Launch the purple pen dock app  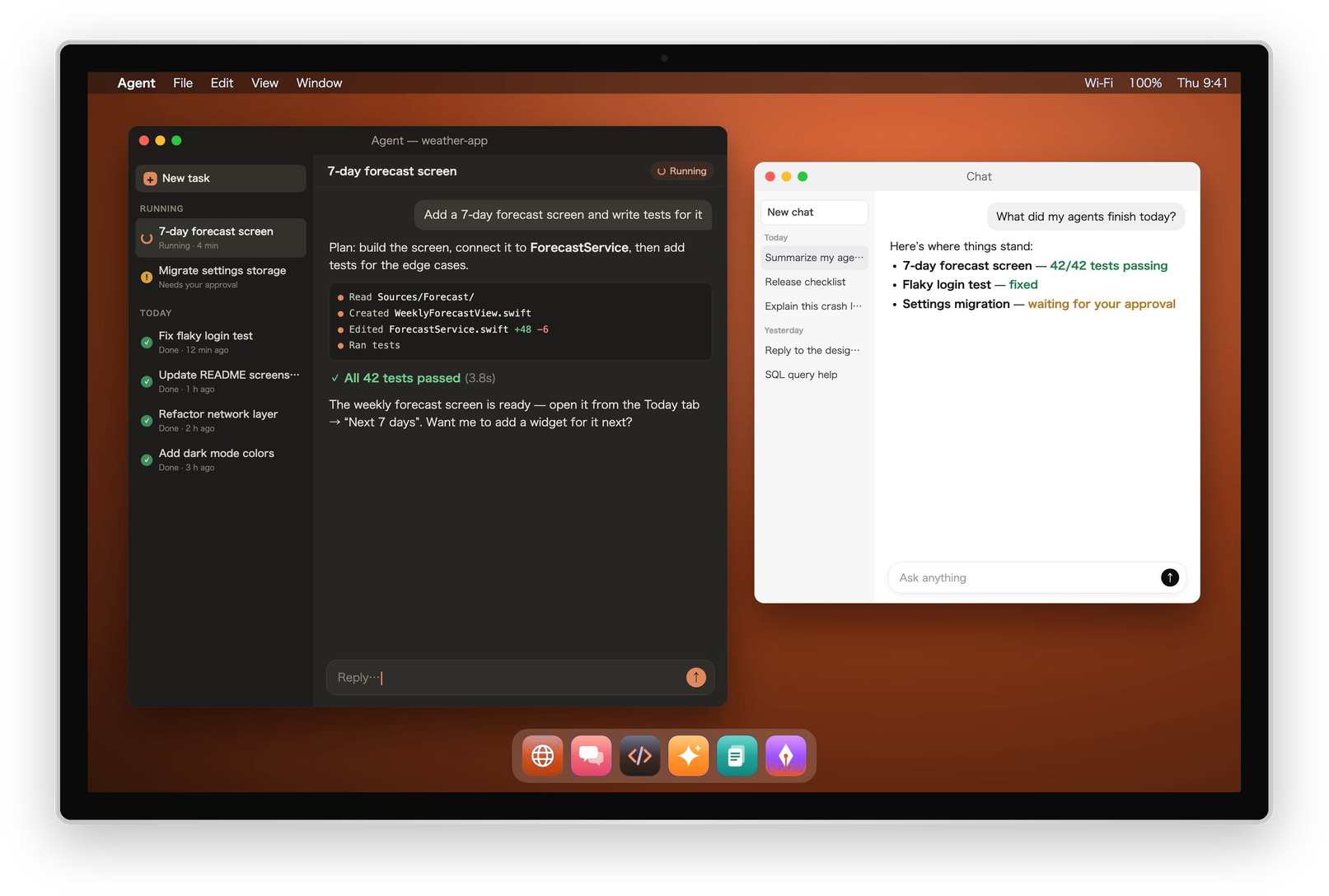pyautogui.click(x=785, y=755)
